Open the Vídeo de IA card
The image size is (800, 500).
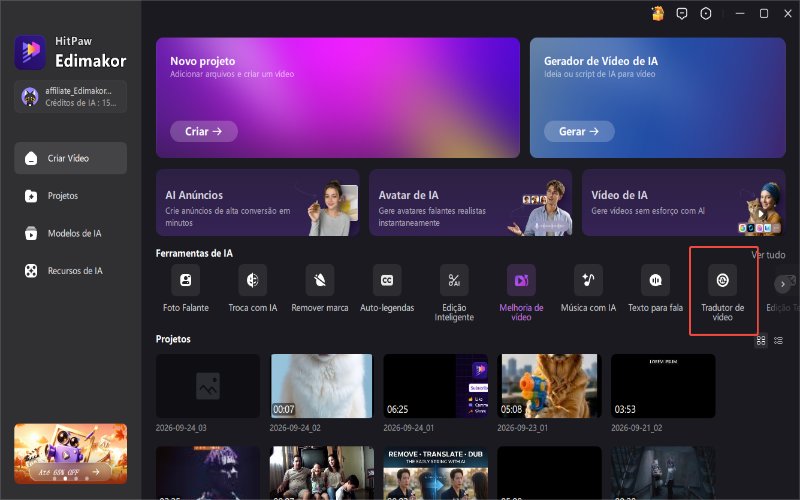[684, 203]
